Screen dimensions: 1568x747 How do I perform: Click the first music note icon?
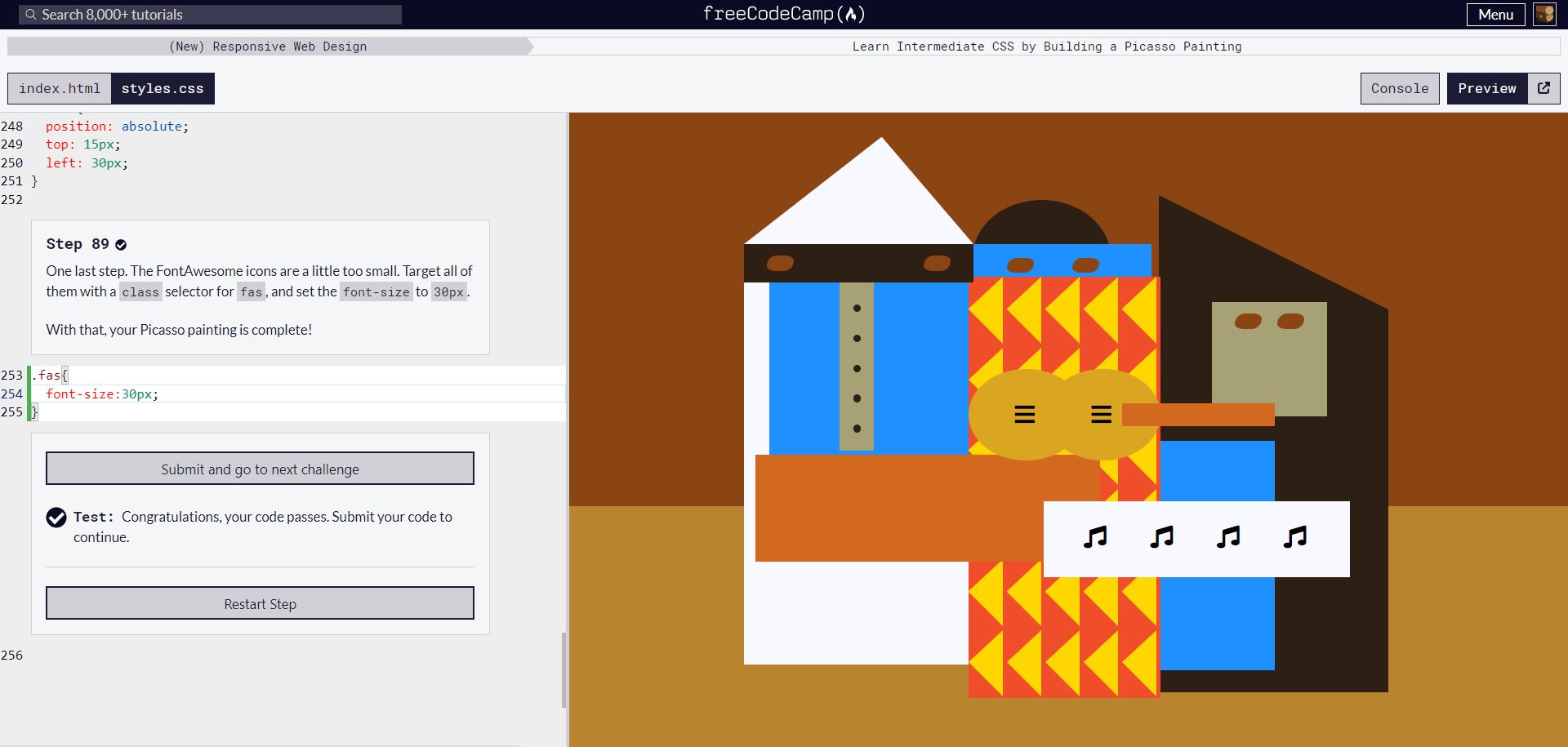point(1095,536)
